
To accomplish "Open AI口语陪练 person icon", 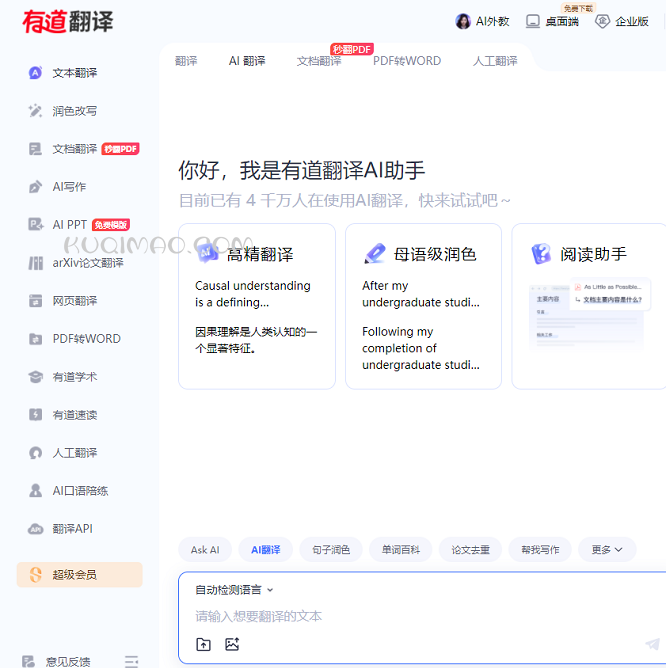I will point(35,490).
